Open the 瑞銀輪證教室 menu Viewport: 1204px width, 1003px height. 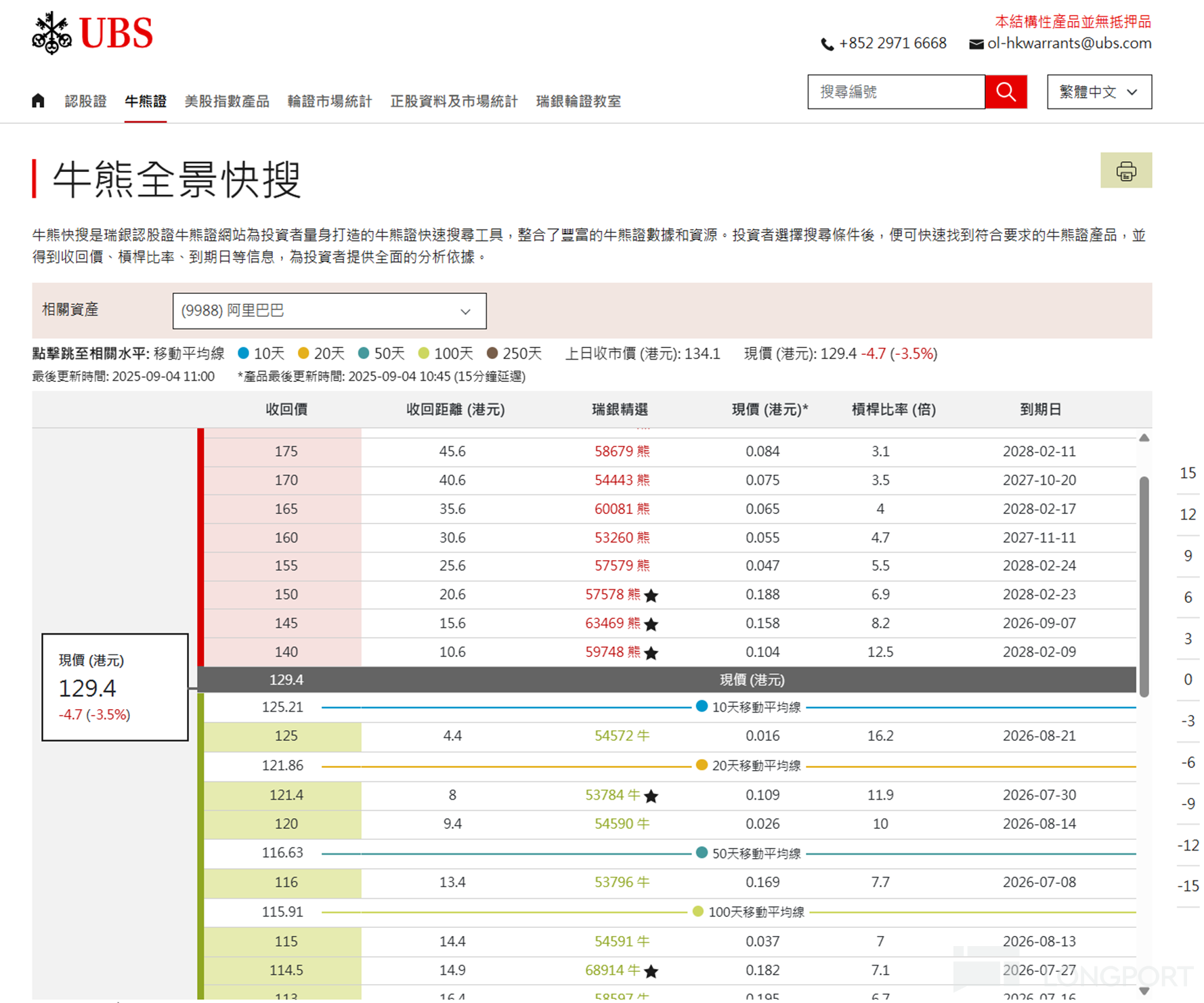pos(578,101)
